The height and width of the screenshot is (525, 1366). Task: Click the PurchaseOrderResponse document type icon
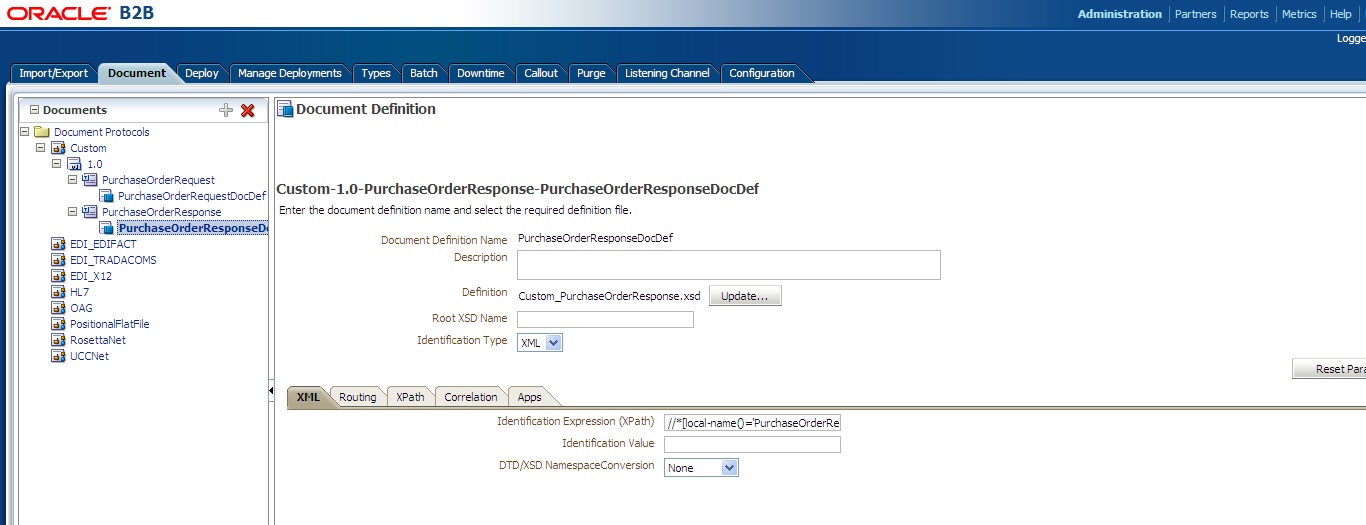(90, 212)
